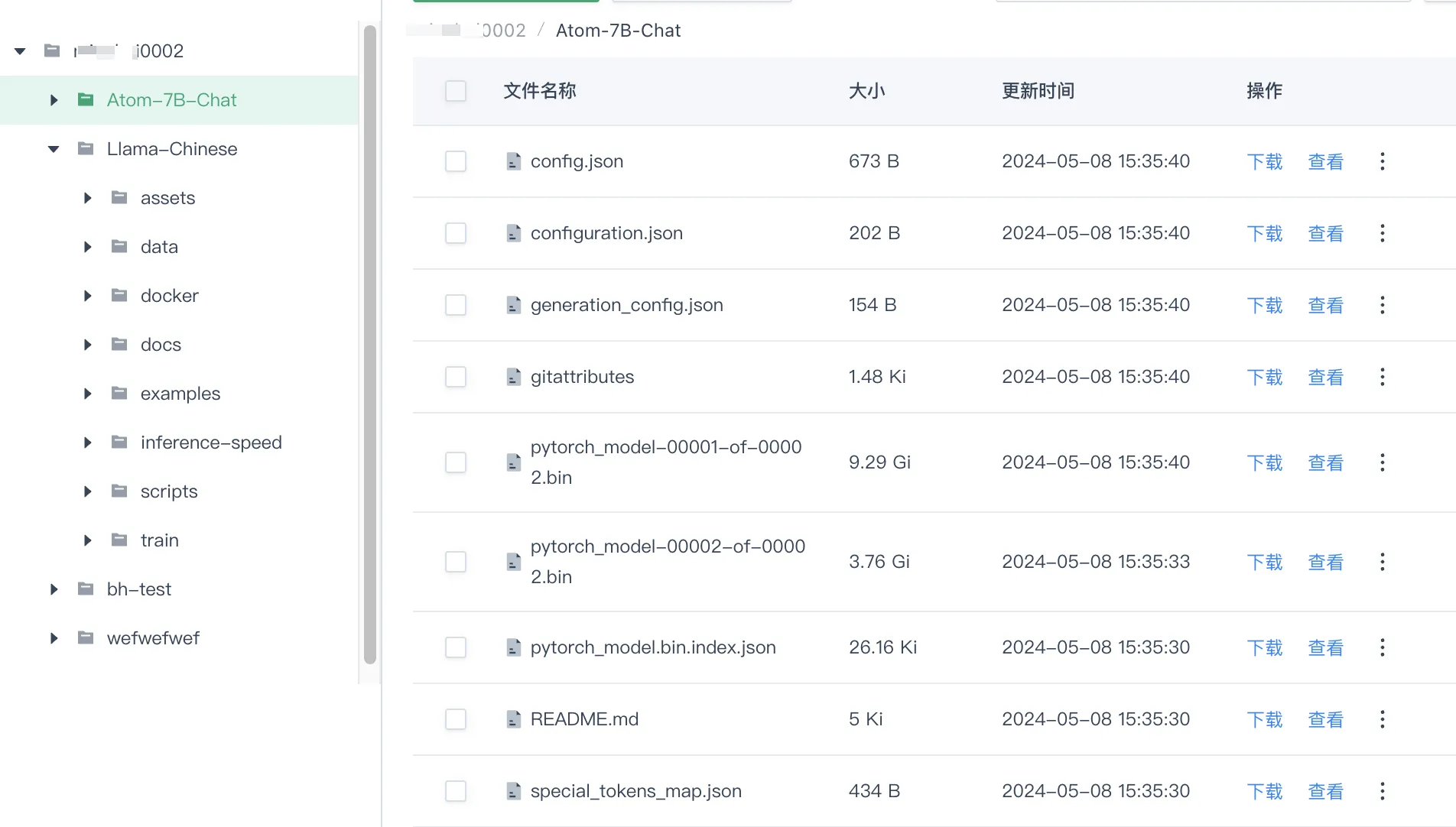Click the folder tree vertical scrollbar
Image resolution: width=1456 pixels, height=827 pixels.
coord(370,345)
